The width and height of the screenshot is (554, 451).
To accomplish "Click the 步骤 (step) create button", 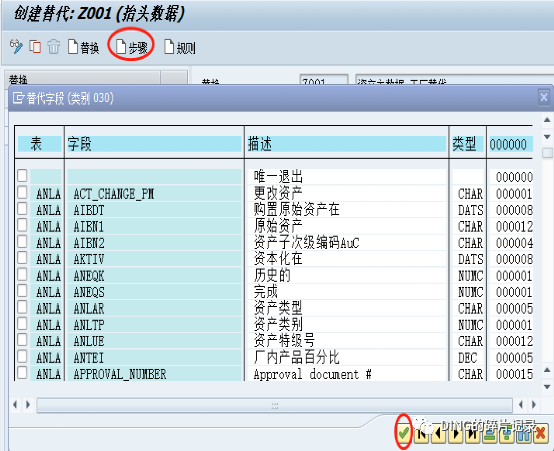I will click(x=132, y=47).
